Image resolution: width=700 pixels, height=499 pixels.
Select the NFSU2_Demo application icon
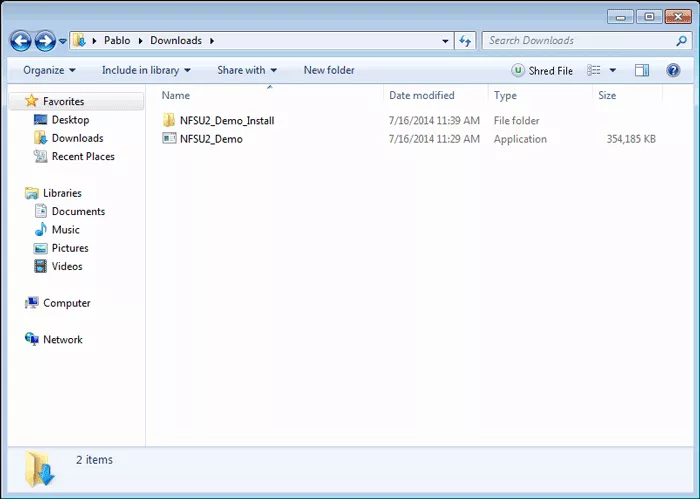(x=169, y=138)
